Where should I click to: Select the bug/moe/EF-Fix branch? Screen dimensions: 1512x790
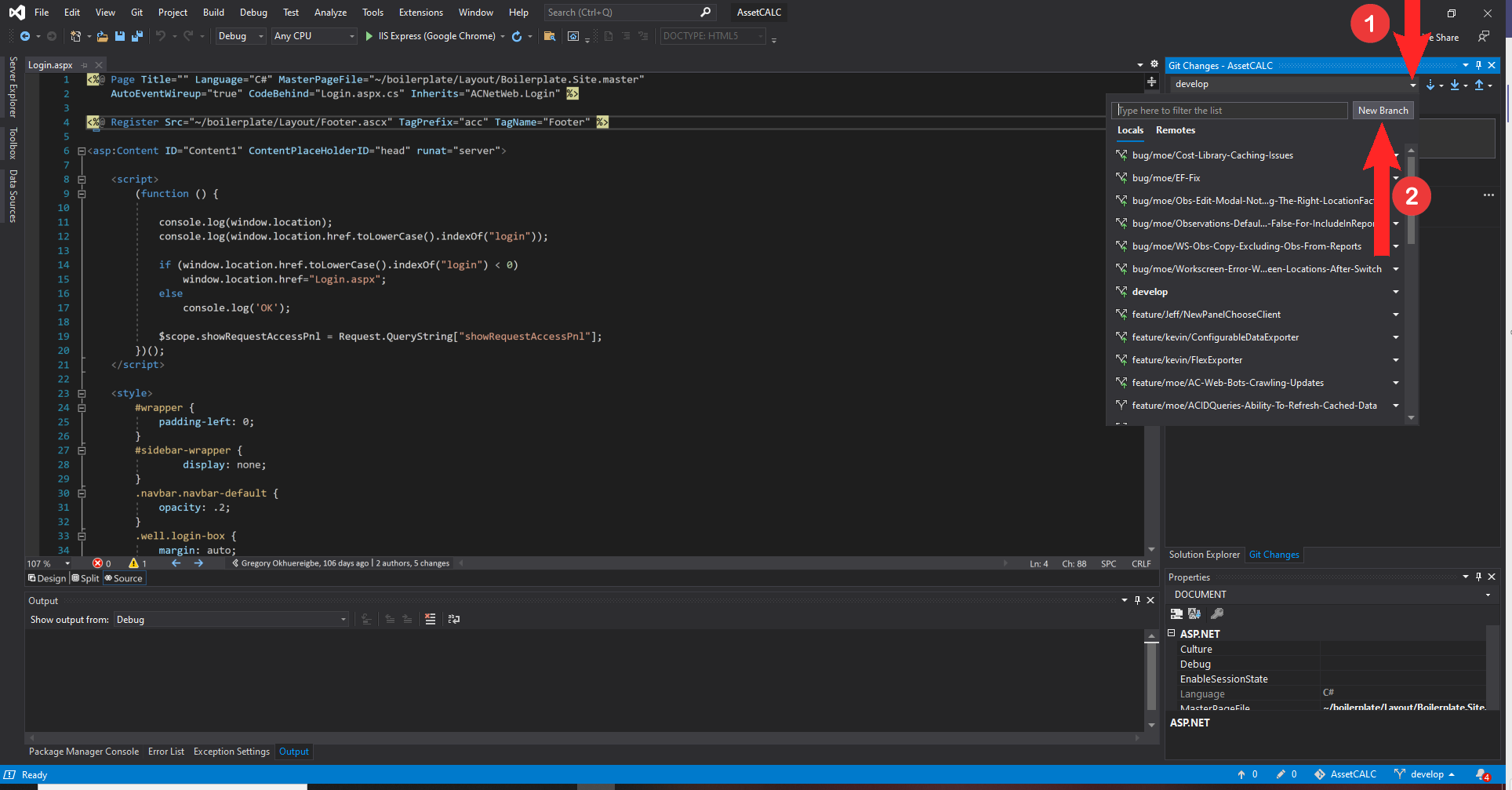pos(1166,178)
